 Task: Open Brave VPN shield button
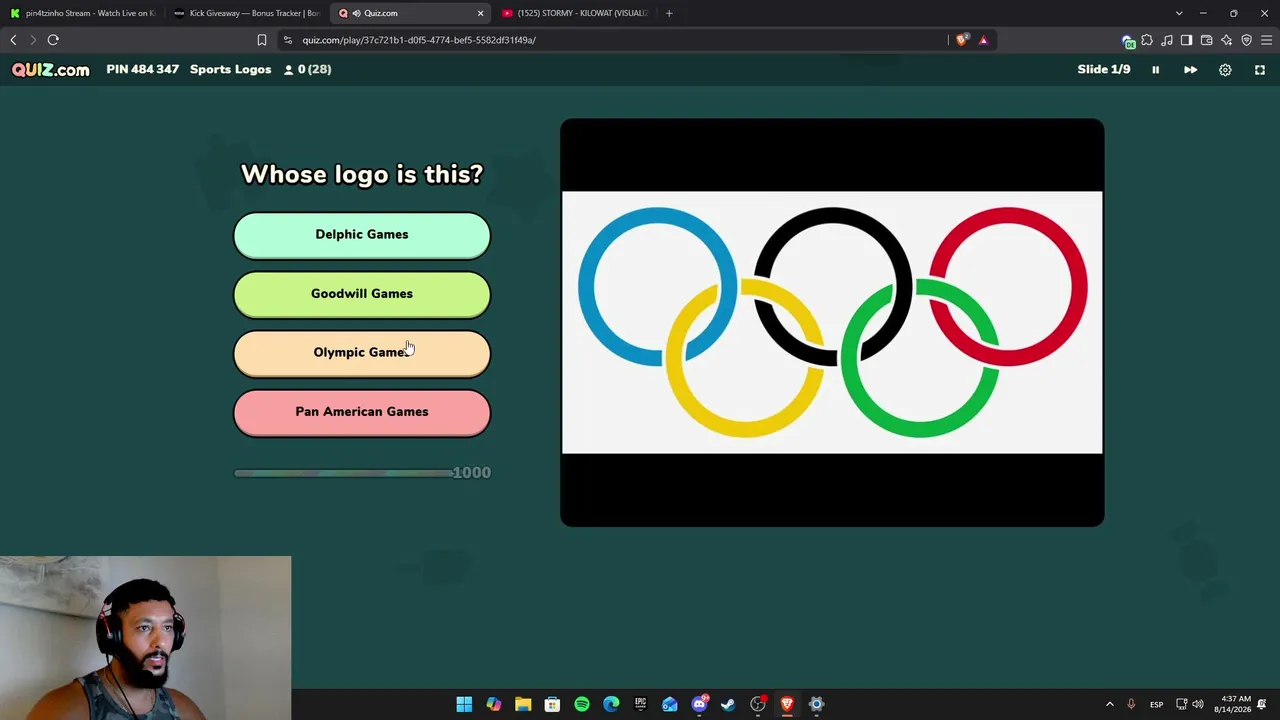pyautogui.click(x=1246, y=40)
